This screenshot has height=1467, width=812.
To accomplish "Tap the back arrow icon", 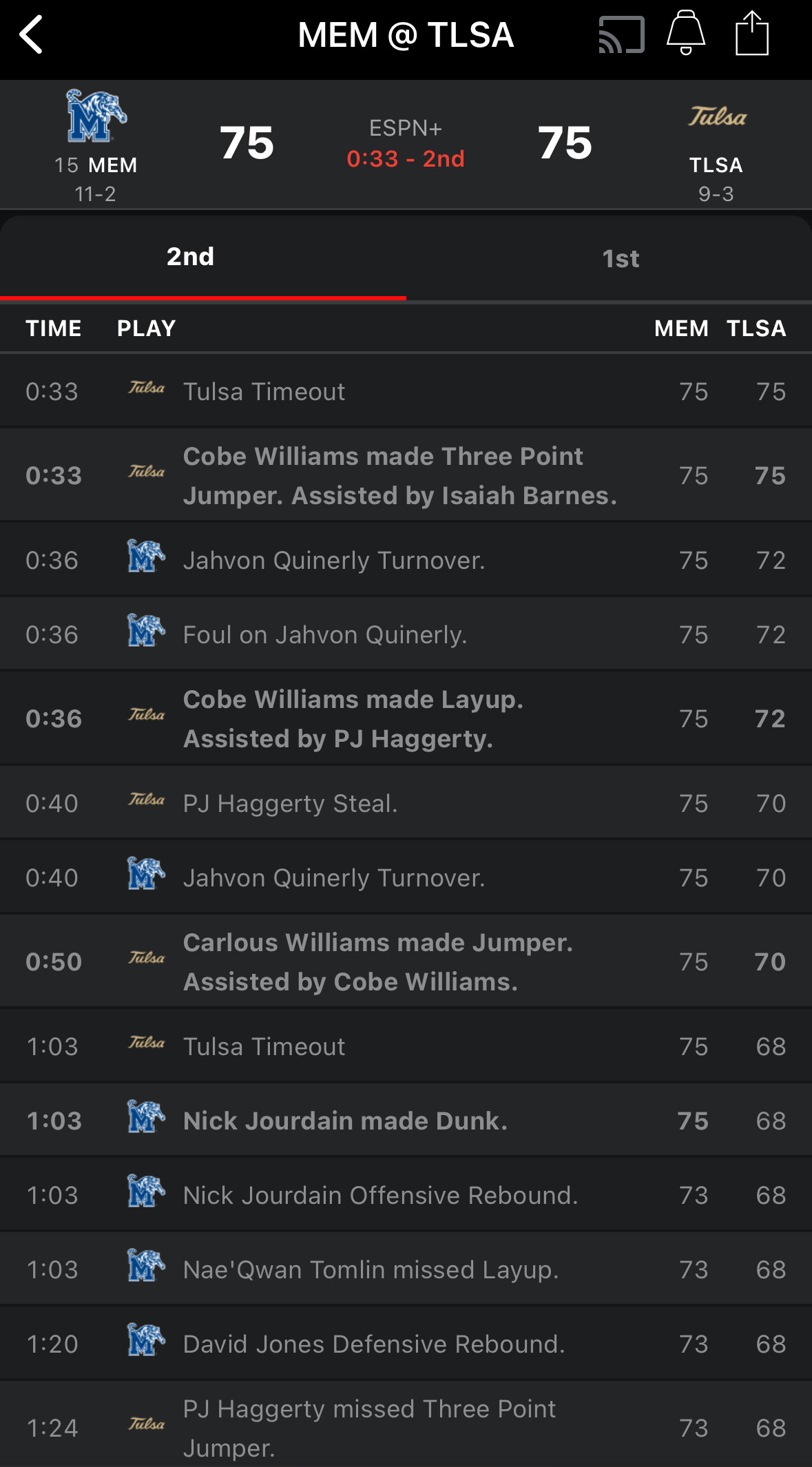I will [x=32, y=34].
